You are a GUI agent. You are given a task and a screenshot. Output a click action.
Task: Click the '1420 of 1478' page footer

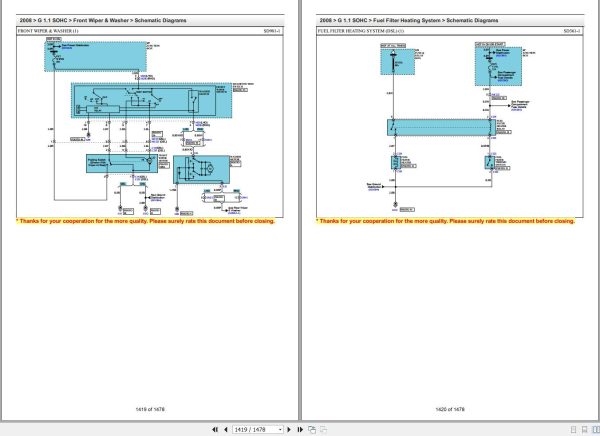coord(450,409)
